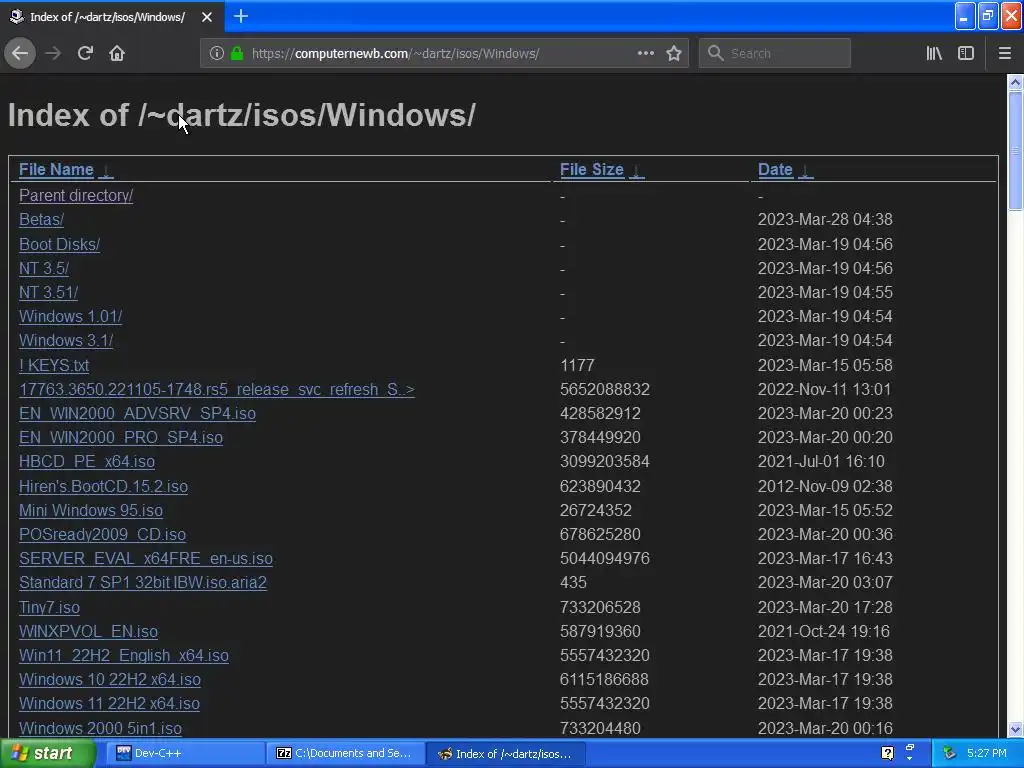Screen dimensions: 1024x768
Task: Toggle the sidebar view icon
Action: tap(966, 54)
